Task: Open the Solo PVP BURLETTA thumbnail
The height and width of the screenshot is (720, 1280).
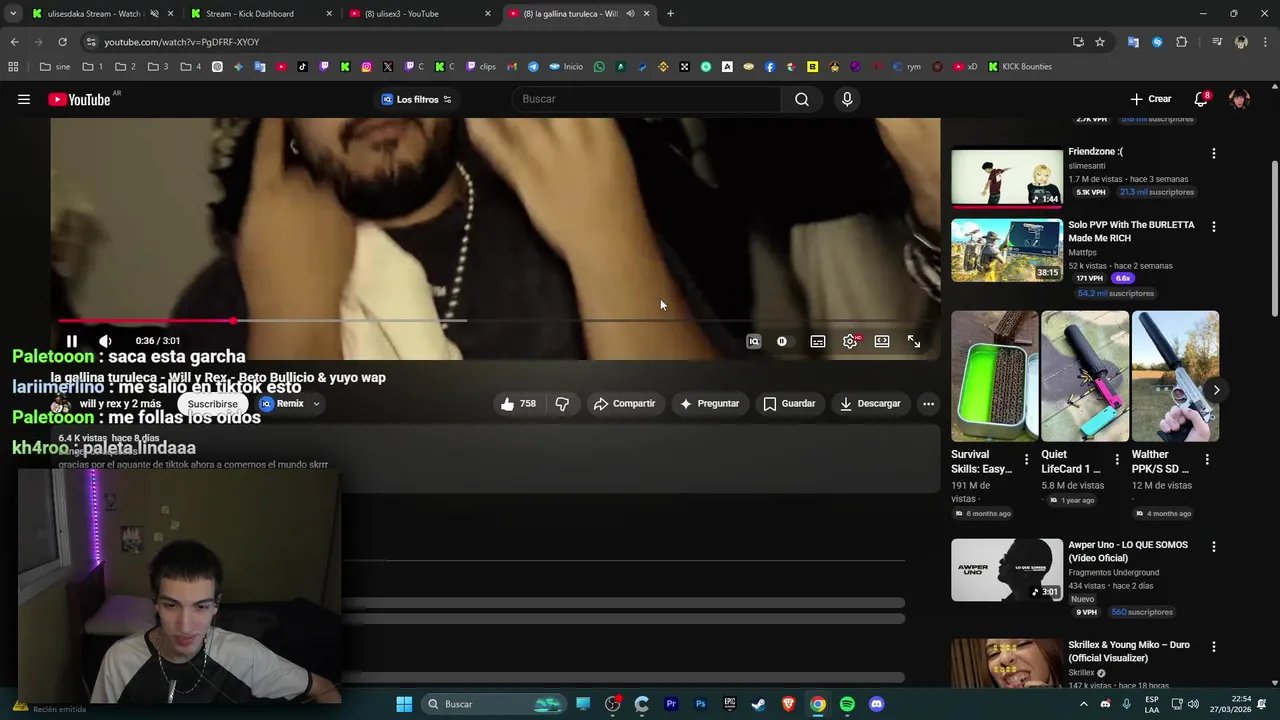Action: click(1007, 250)
